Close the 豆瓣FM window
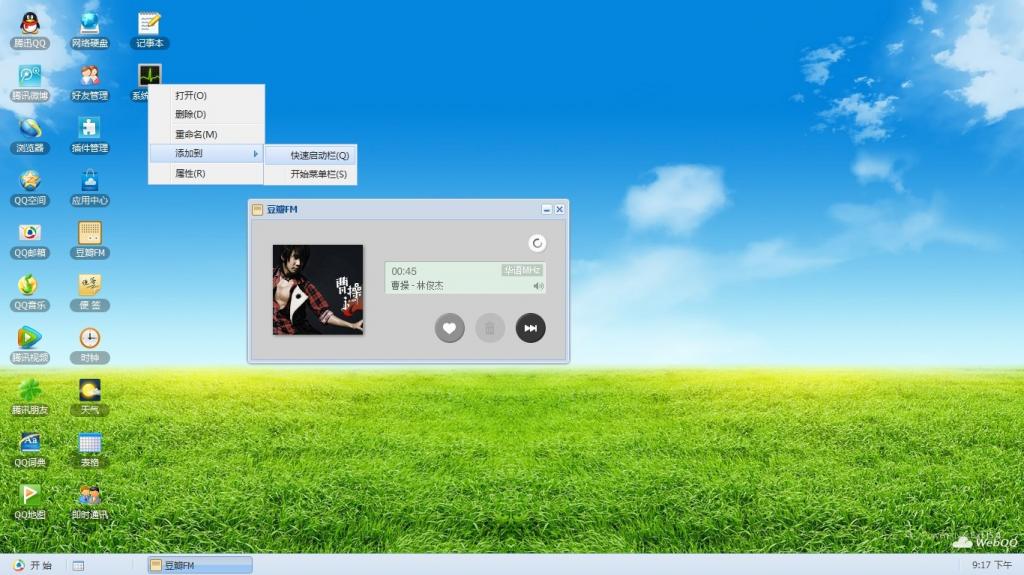 pos(560,209)
